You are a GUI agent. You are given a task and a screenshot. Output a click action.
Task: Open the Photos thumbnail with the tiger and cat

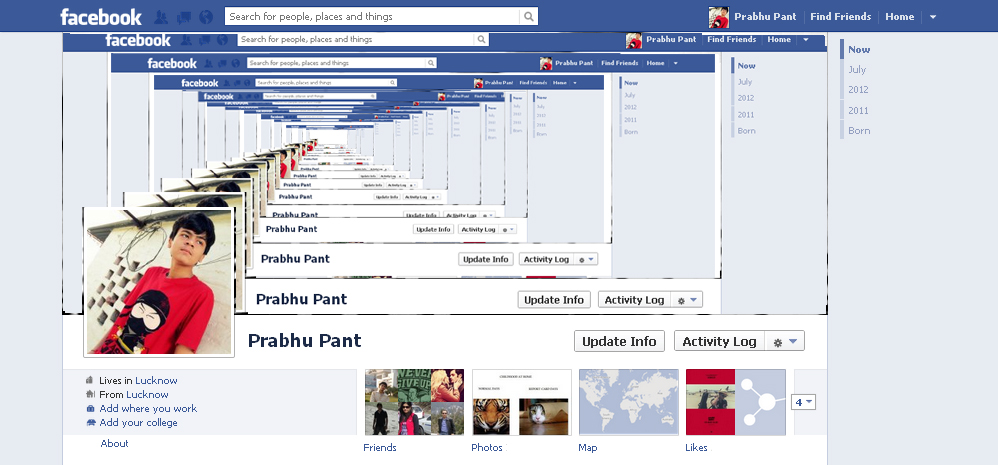pos(522,402)
